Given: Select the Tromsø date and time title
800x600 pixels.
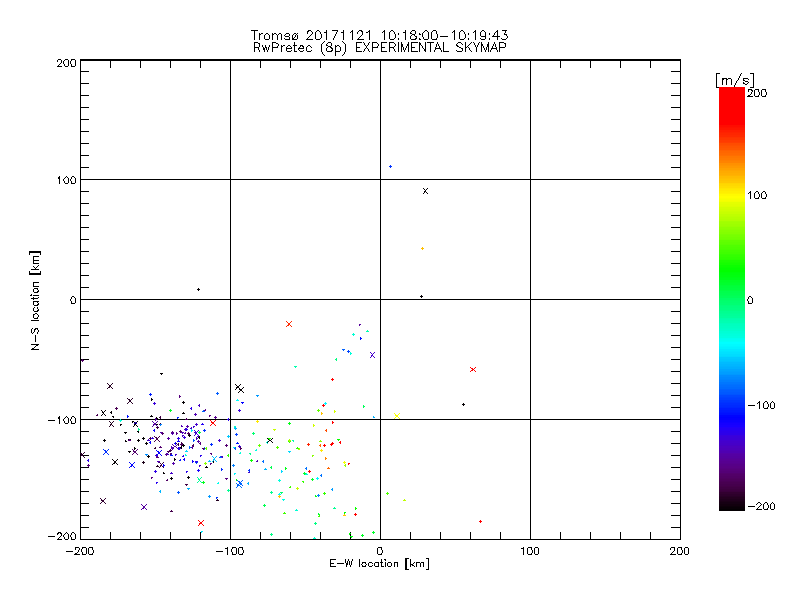Looking at the screenshot, I should click(379, 34).
